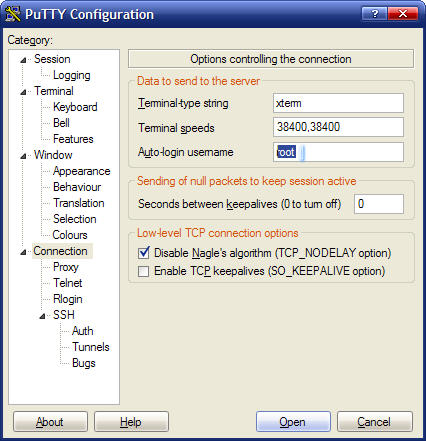Open Bell settings
Screen dimensions: 426x441
tap(61, 123)
